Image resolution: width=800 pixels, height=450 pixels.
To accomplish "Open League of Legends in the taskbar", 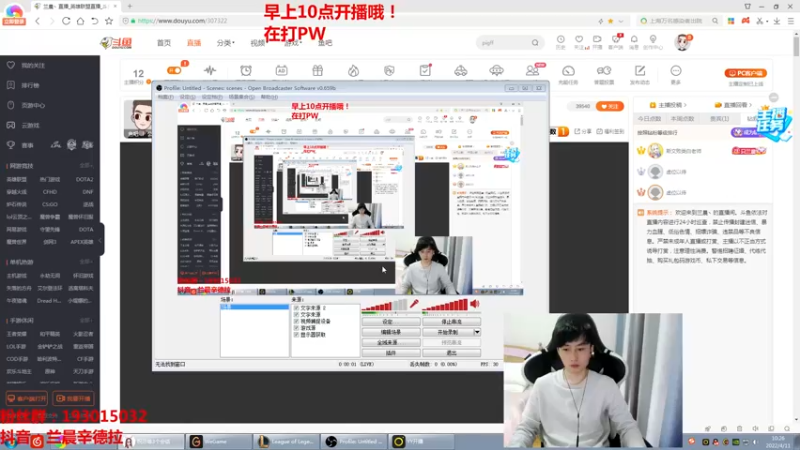I will point(285,441).
